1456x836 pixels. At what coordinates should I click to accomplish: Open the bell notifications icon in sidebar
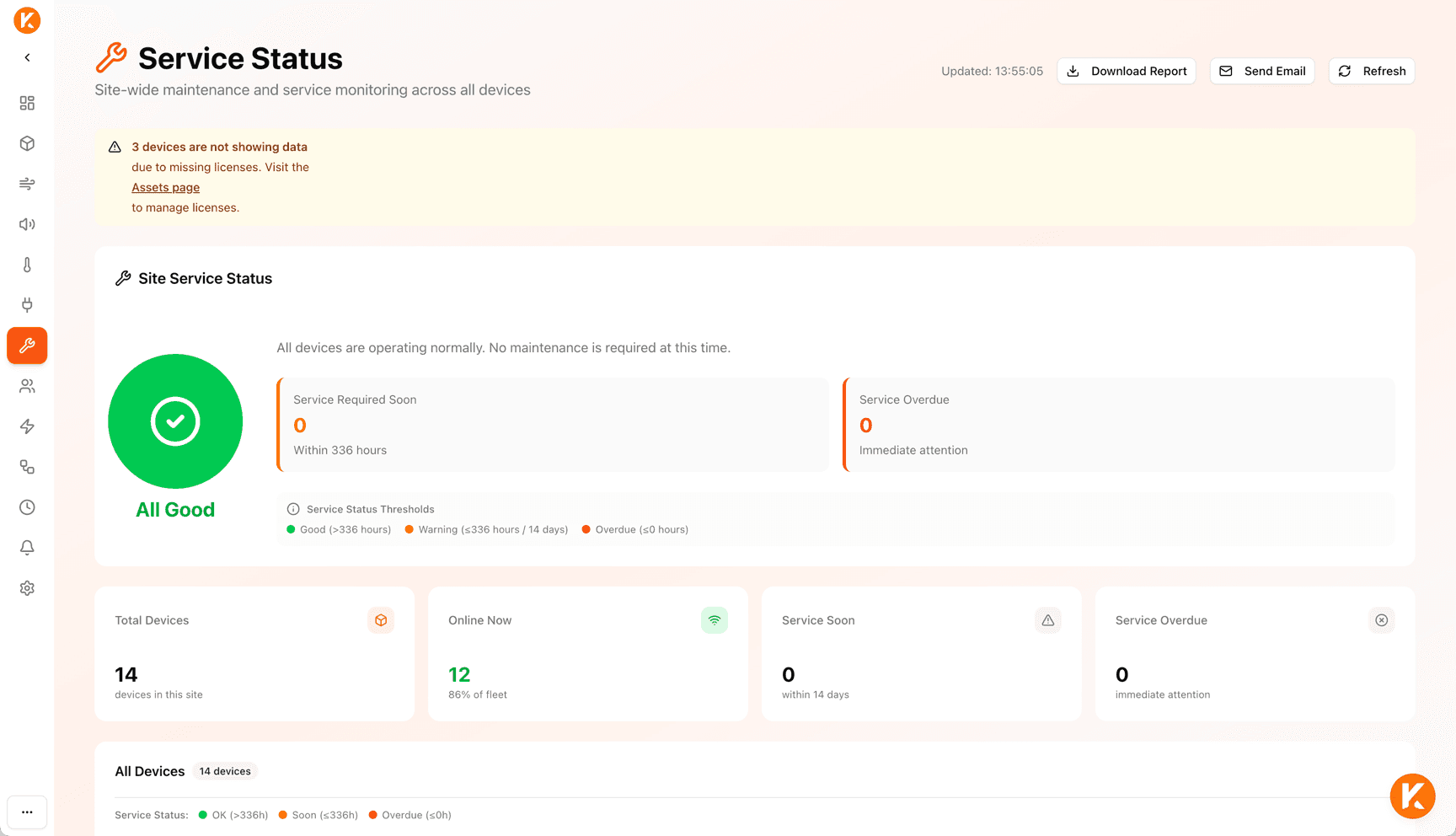[x=27, y=548]
